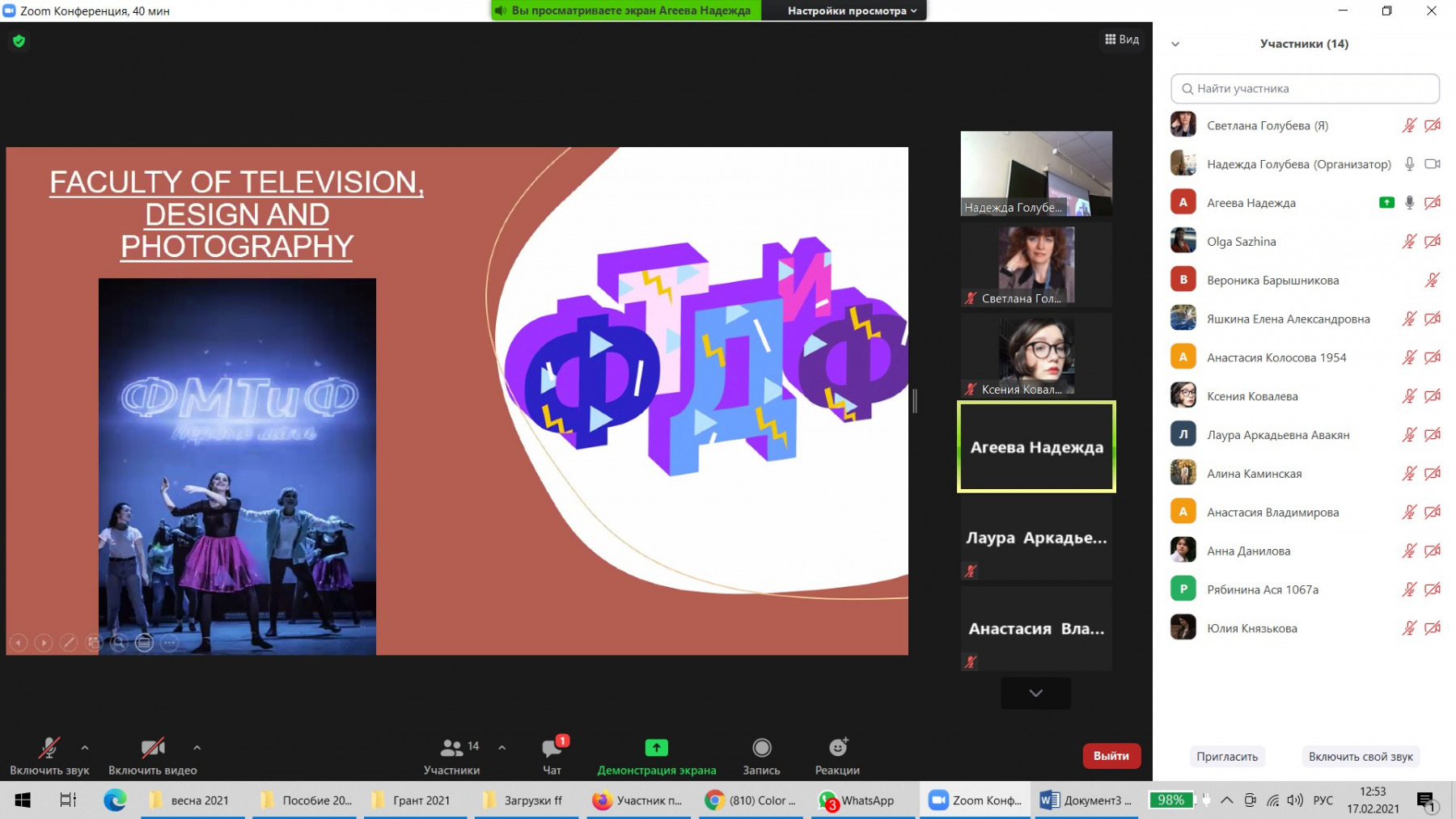This screenshot has height=819, width=1456.
Task: Turn on camera with Включить видео
Action: [x=152, y=748]
